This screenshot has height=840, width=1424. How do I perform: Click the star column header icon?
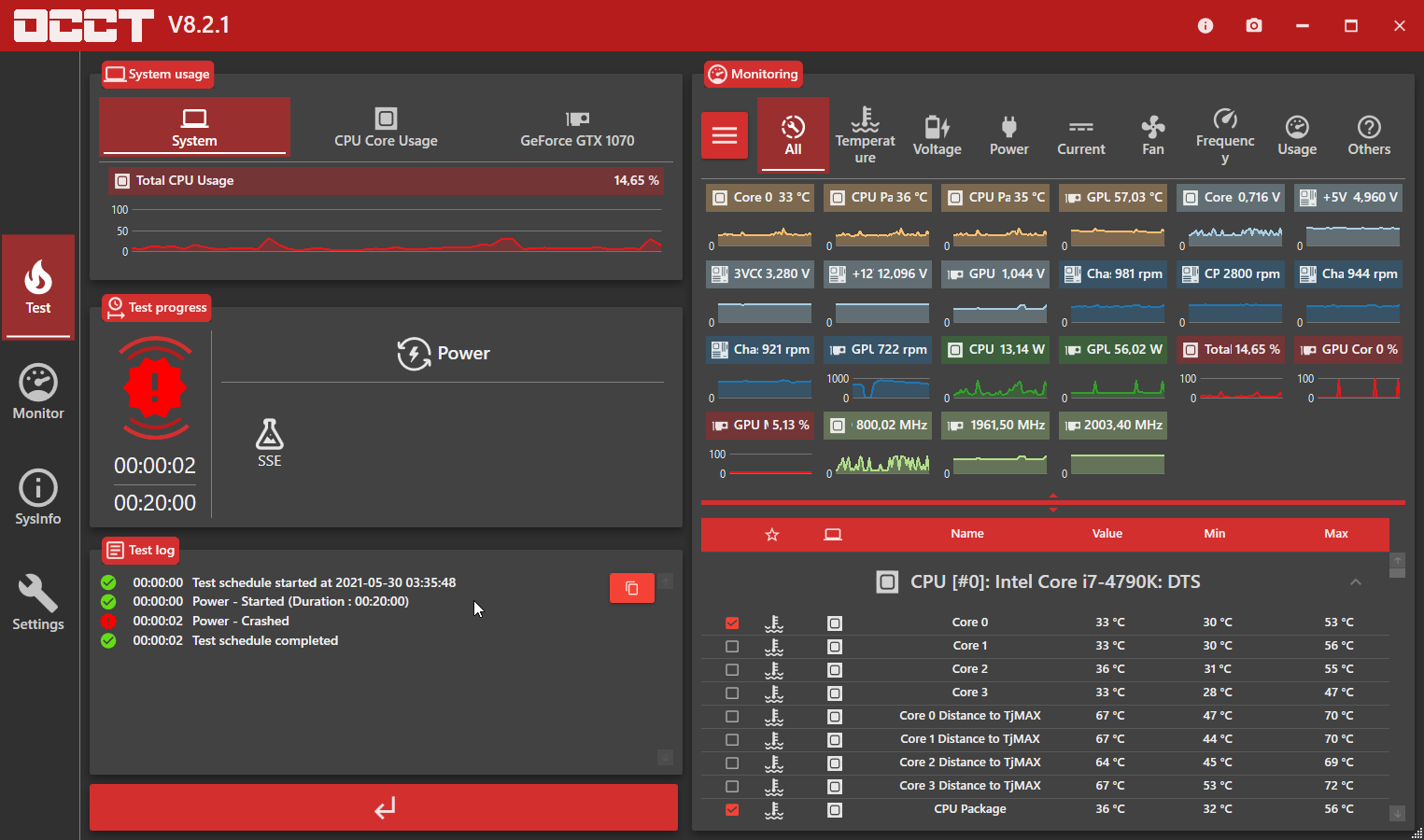click(772, 535)
